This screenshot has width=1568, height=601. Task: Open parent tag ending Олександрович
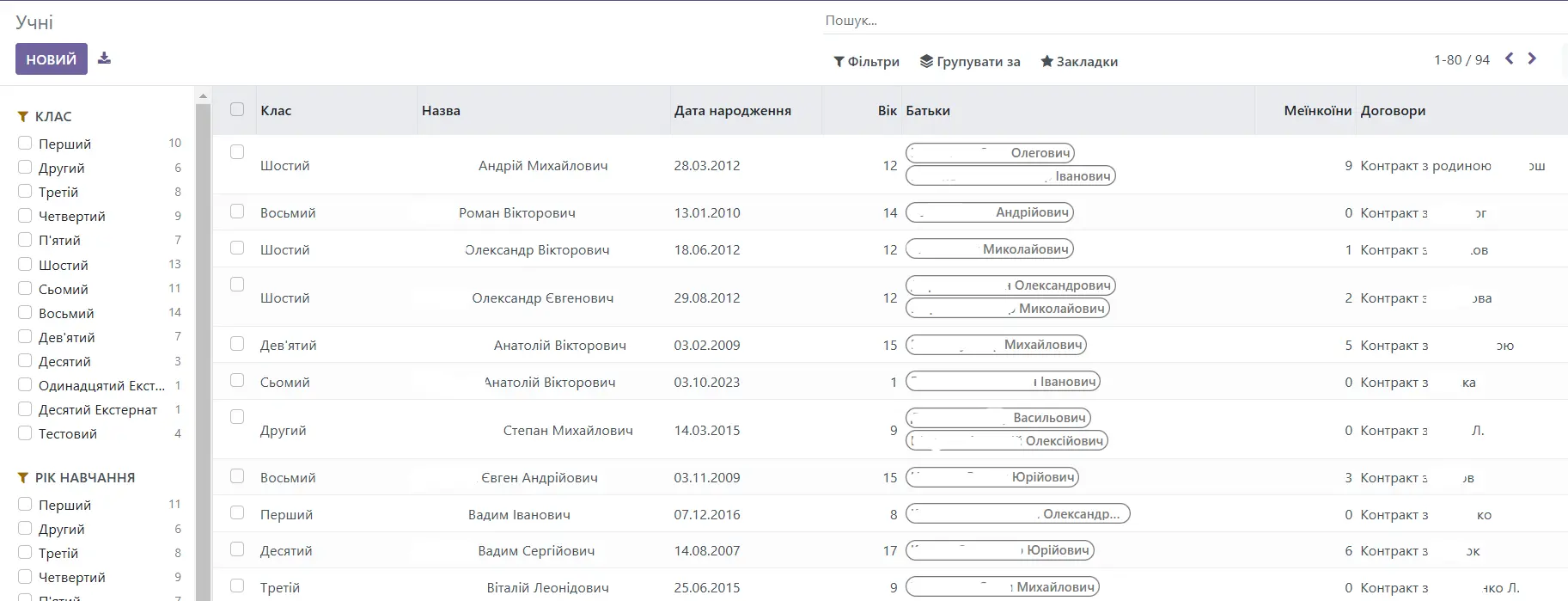click(1011, 285)
